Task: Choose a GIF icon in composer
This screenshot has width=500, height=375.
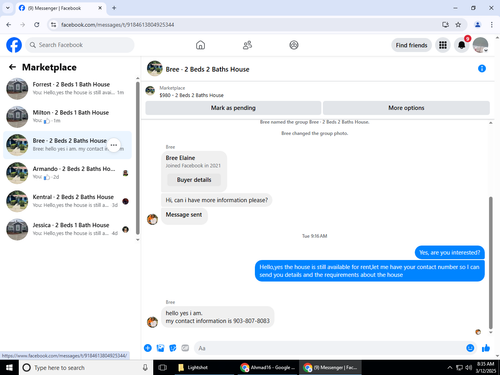Action: (185, 348)
